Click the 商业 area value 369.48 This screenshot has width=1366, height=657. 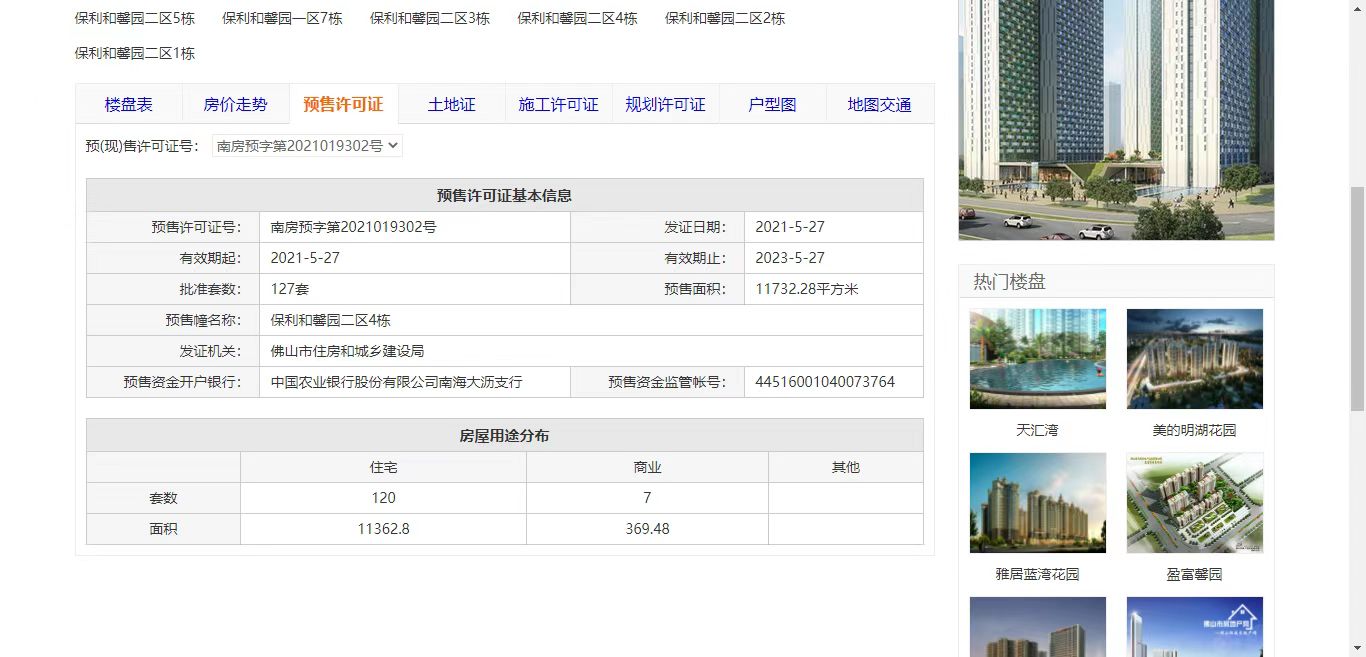tap(647, 529)
